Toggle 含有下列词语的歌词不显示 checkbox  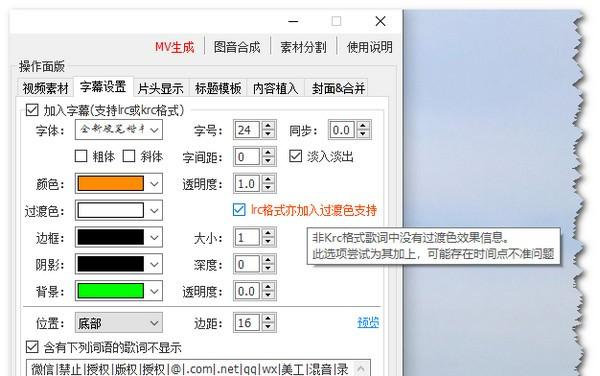click(x=32, y=347)
